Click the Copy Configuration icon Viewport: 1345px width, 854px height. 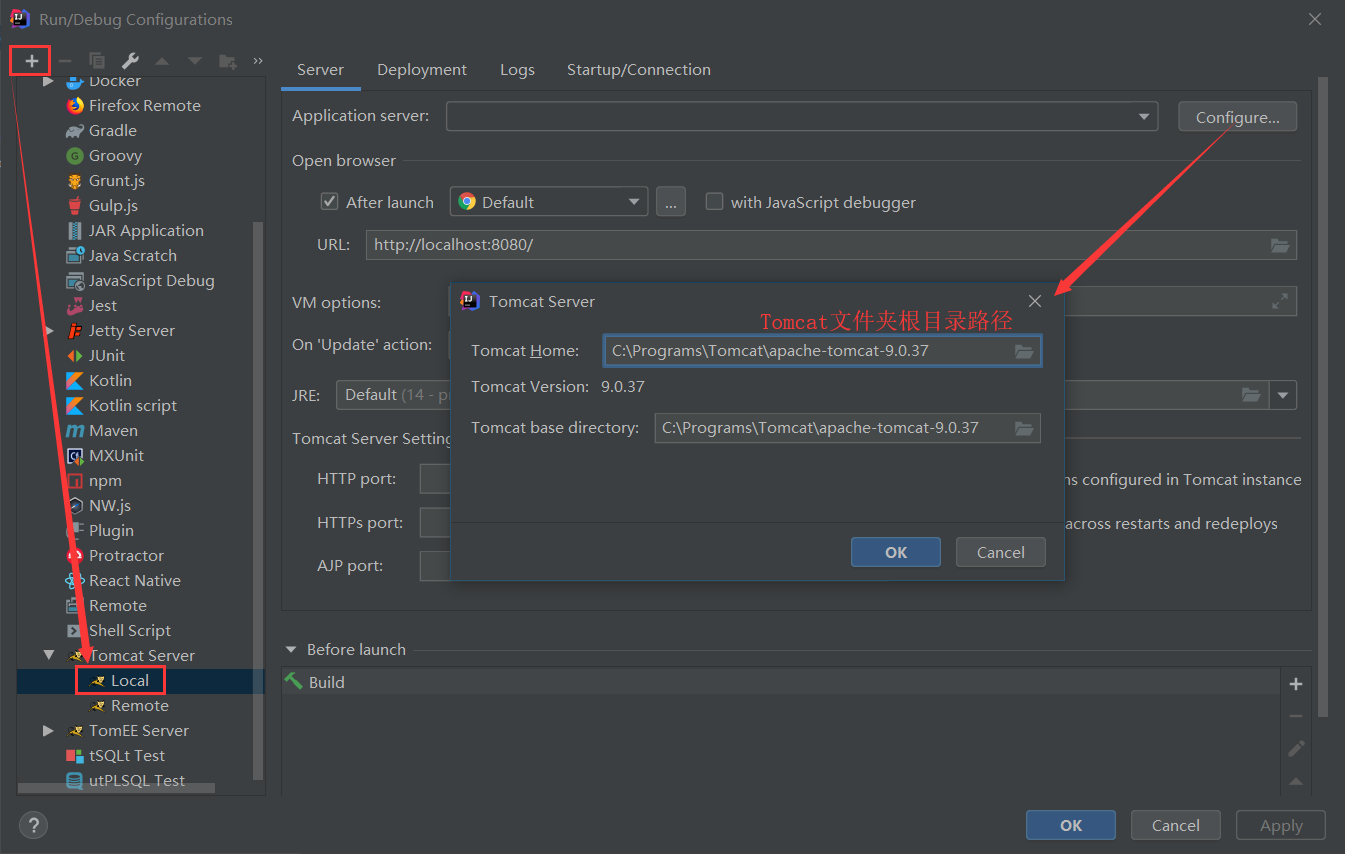coord(97,61)
